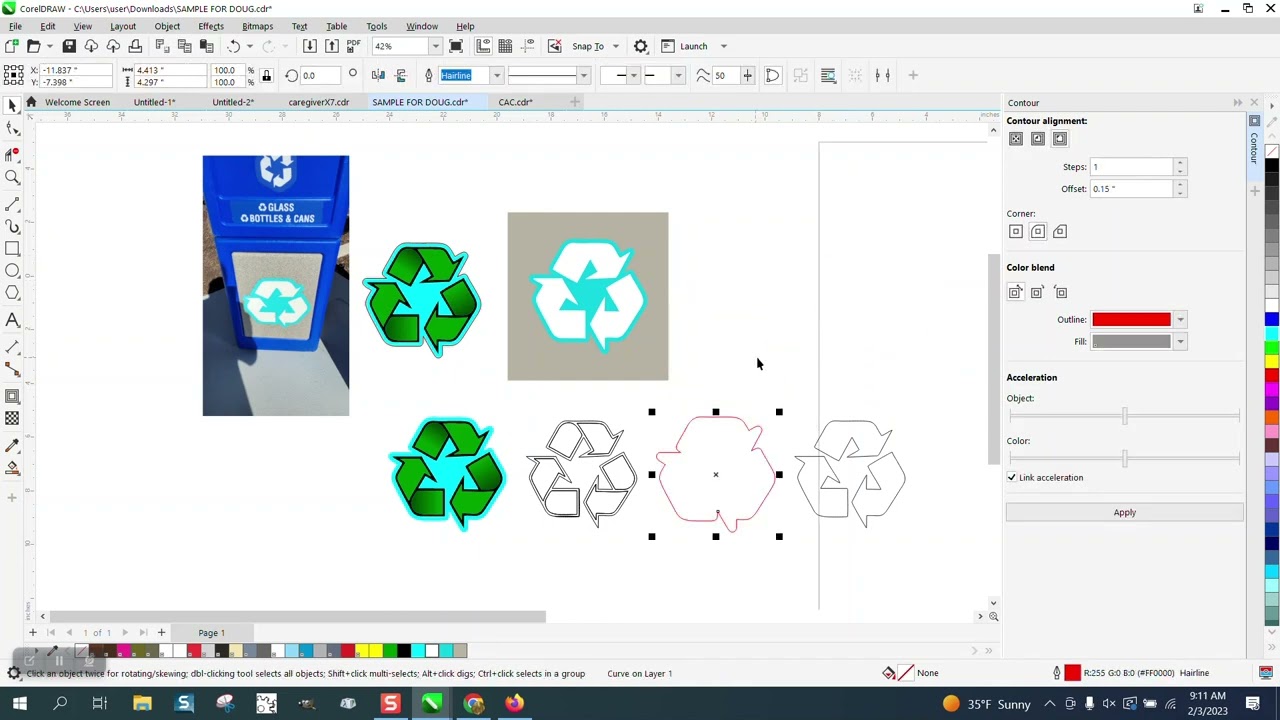Click the Print icon
Viewport: 1280px width, 720px height.
pyautogui.click(x=135, y=46)
